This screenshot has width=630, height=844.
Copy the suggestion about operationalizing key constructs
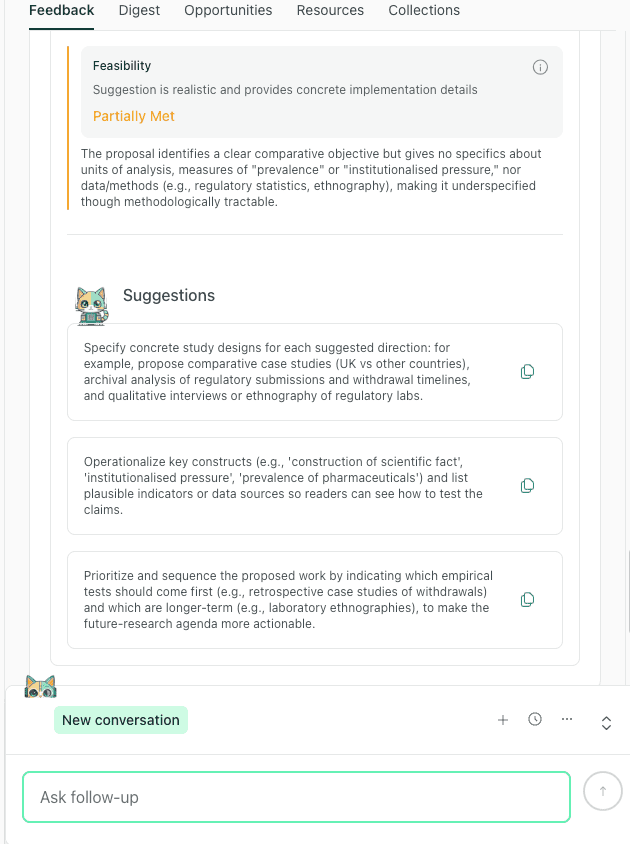coord(527,486)
